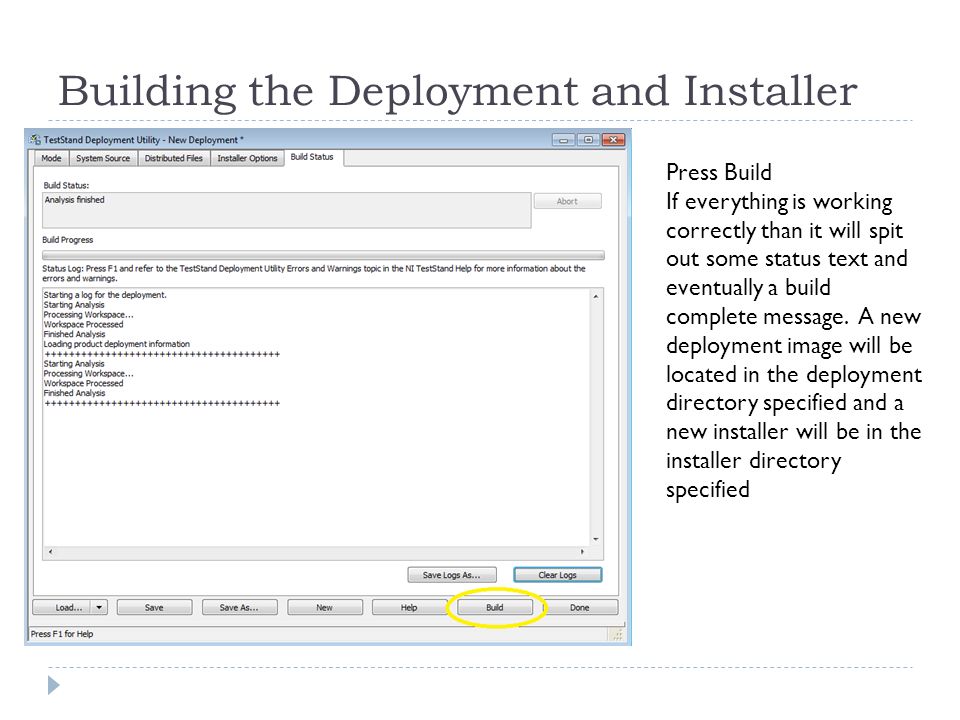Minimize the Deployment Utility window
Viewport: 960px width, 720px height.
(x=563, y=140)
